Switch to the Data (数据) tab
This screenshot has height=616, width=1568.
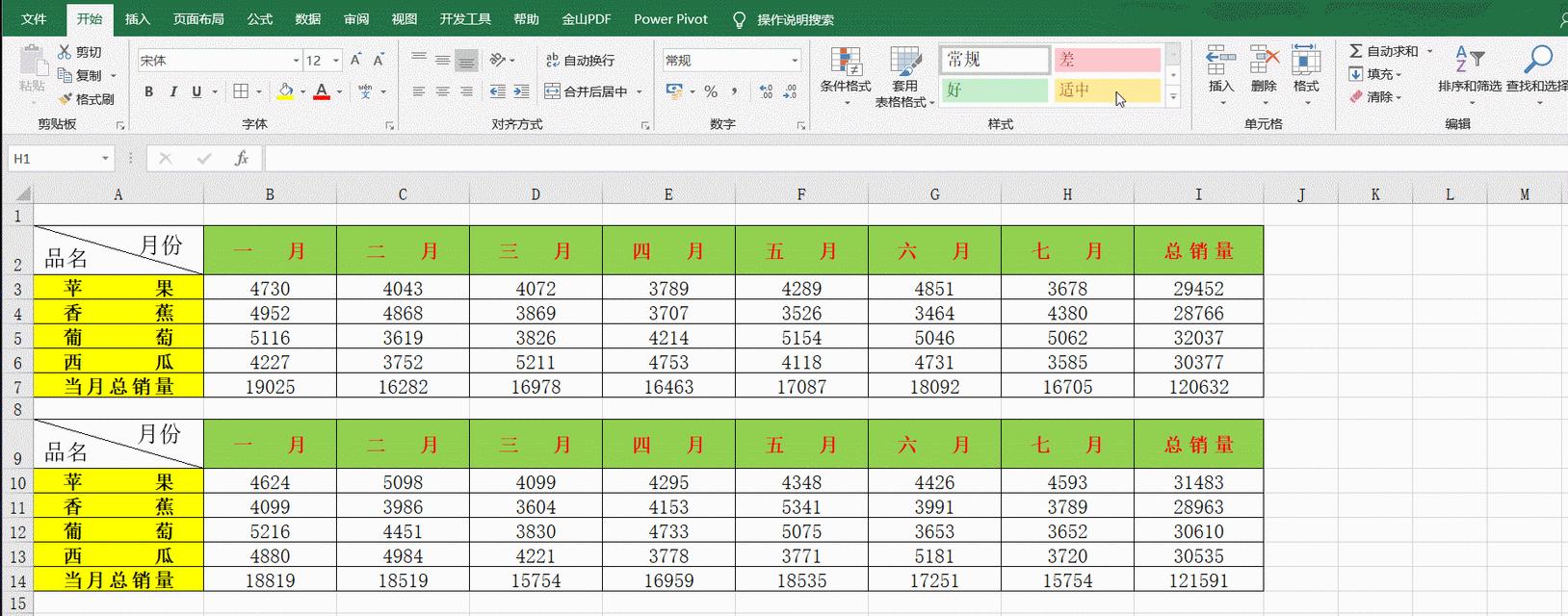[x=308, y=19]
